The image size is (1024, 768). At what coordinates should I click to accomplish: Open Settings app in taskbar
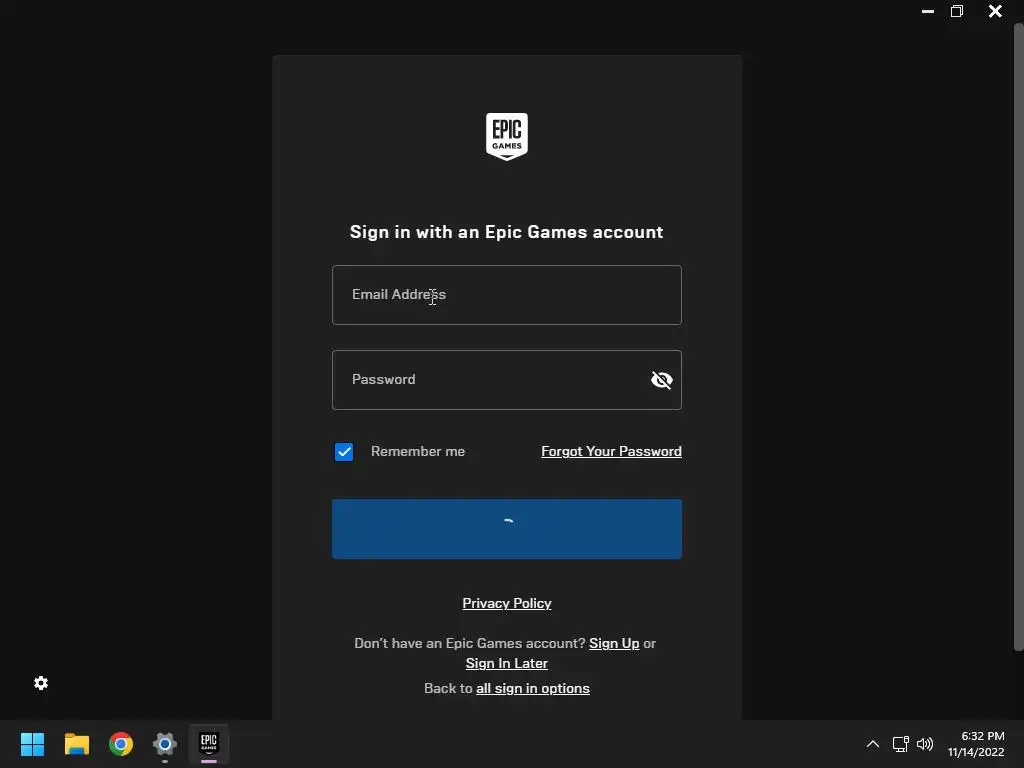165,744
